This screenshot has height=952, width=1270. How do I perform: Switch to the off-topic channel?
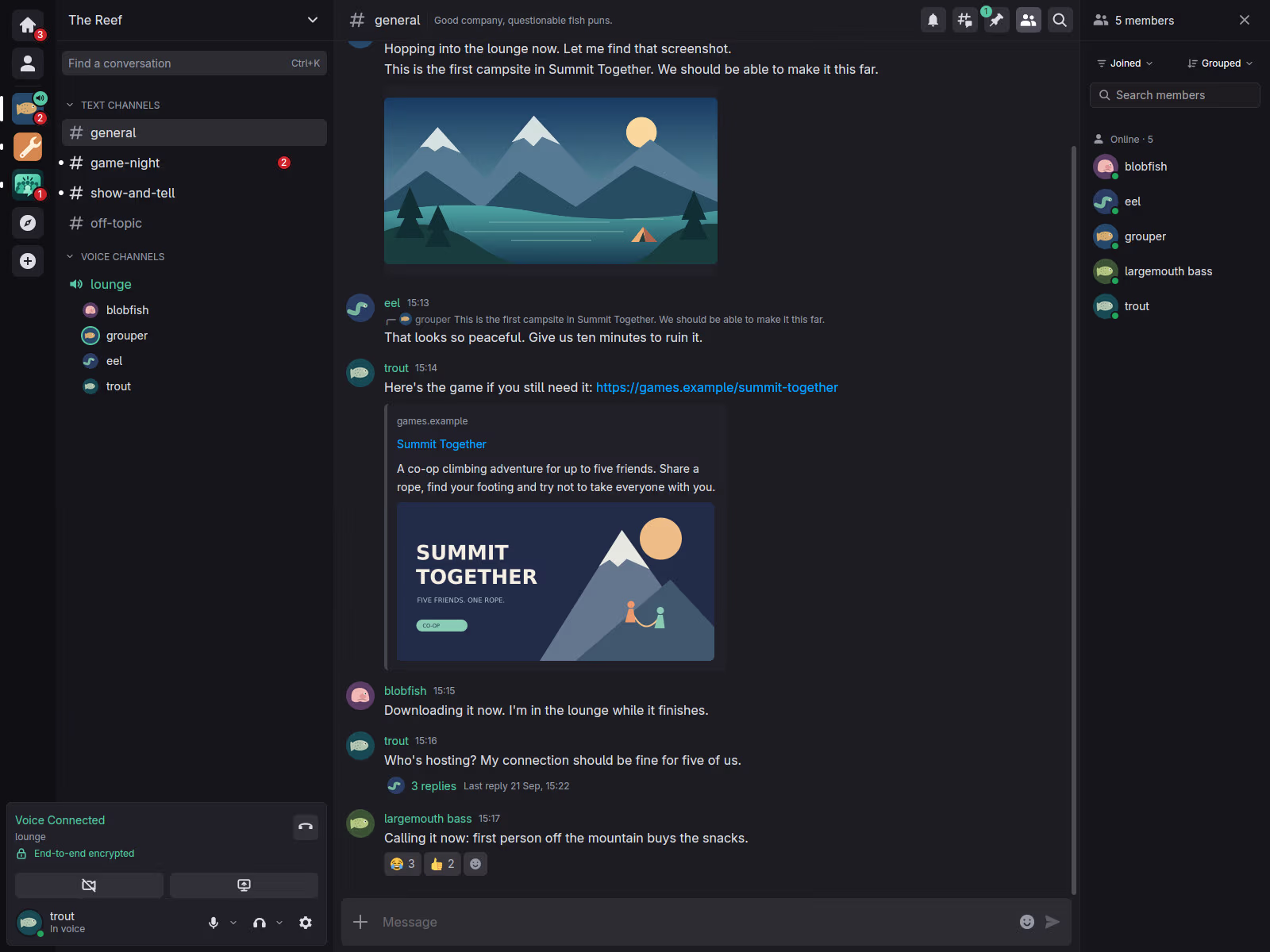[x=194, y=223]
